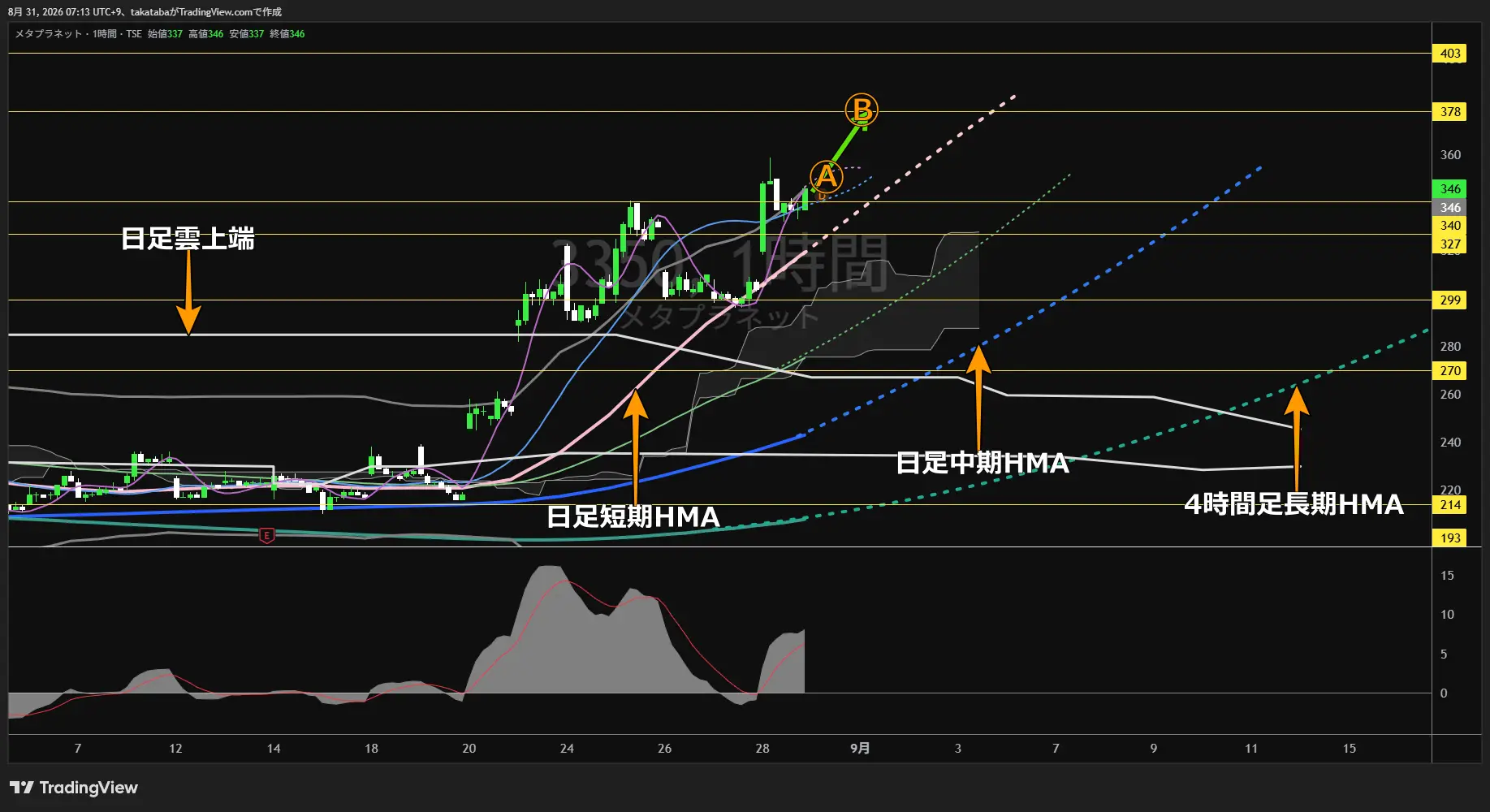Click the 9月 month label on time axis
Image resolution: width=1490 pixels, height=812 pixels.
tap(860, 749)
